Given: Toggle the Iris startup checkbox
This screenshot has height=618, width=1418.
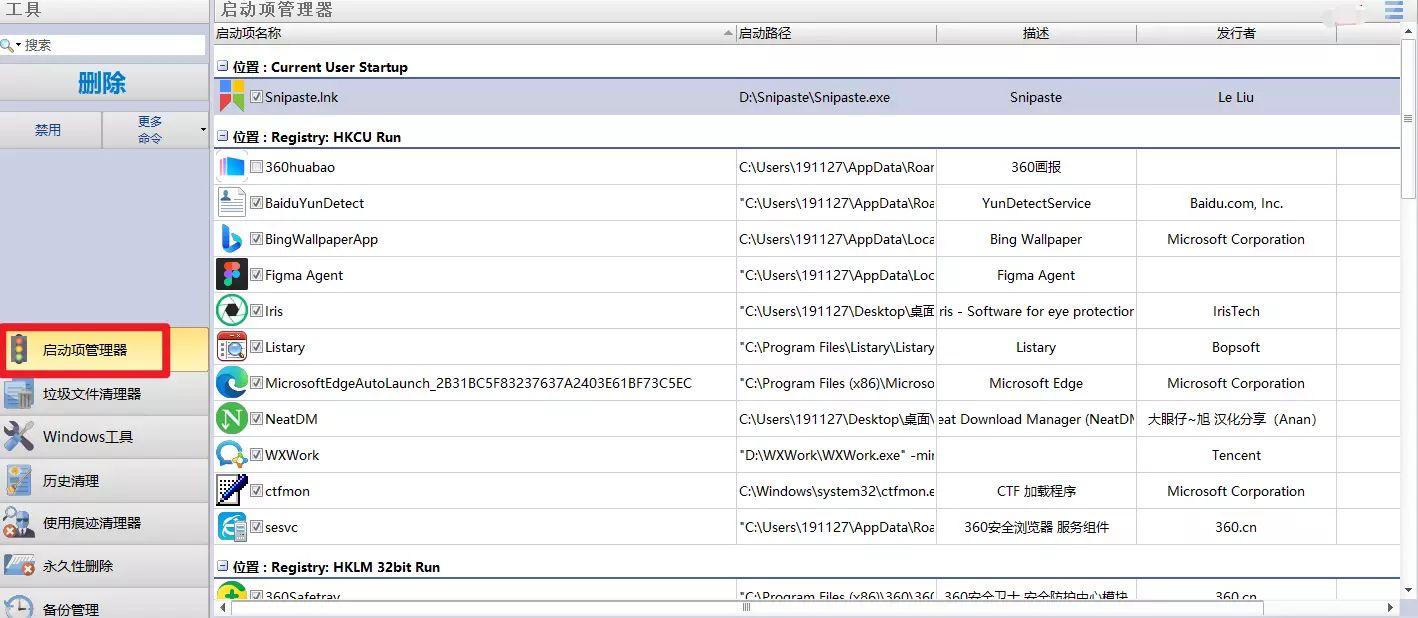Looking at the screenshot, I should [257, 311].
